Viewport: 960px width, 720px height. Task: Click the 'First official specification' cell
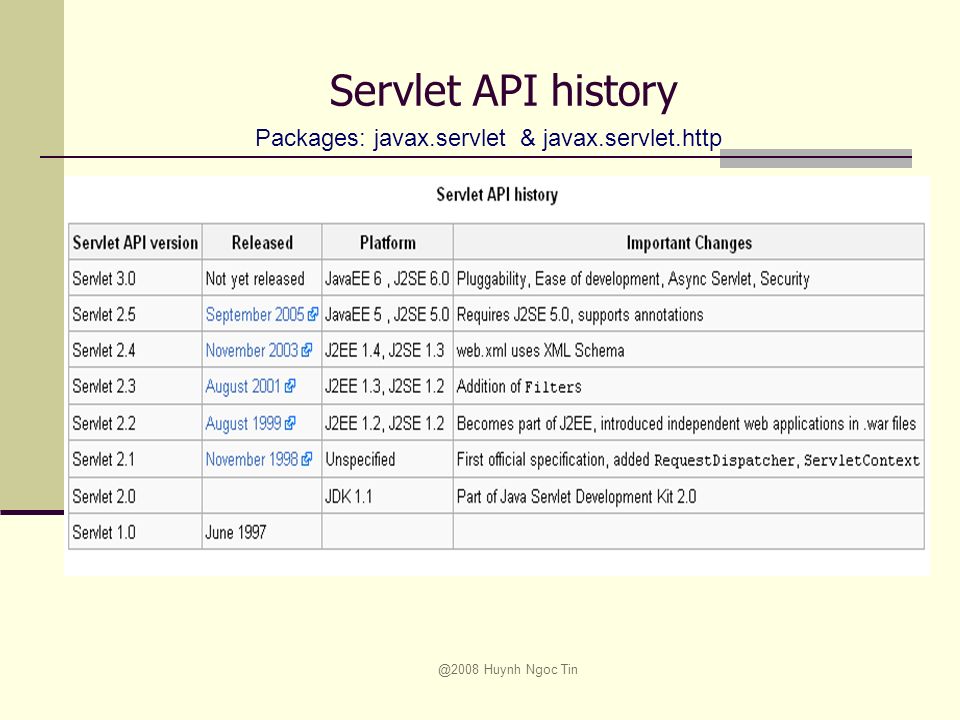point(689,459)
